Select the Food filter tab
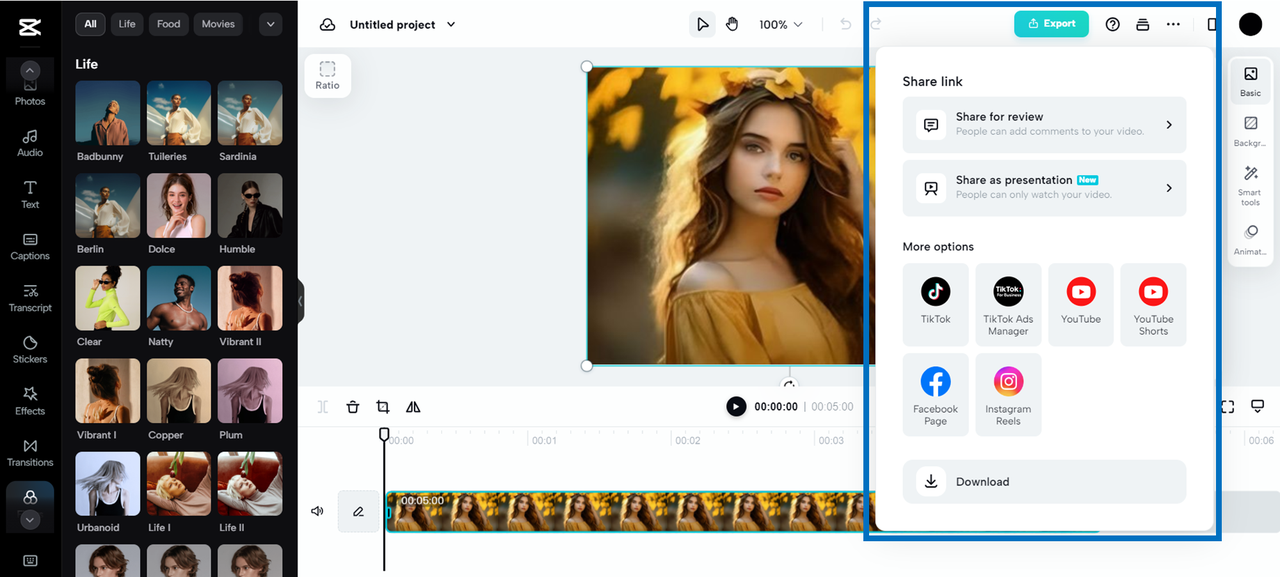This screenshot has height=577, width=1280. coord(169,24)
